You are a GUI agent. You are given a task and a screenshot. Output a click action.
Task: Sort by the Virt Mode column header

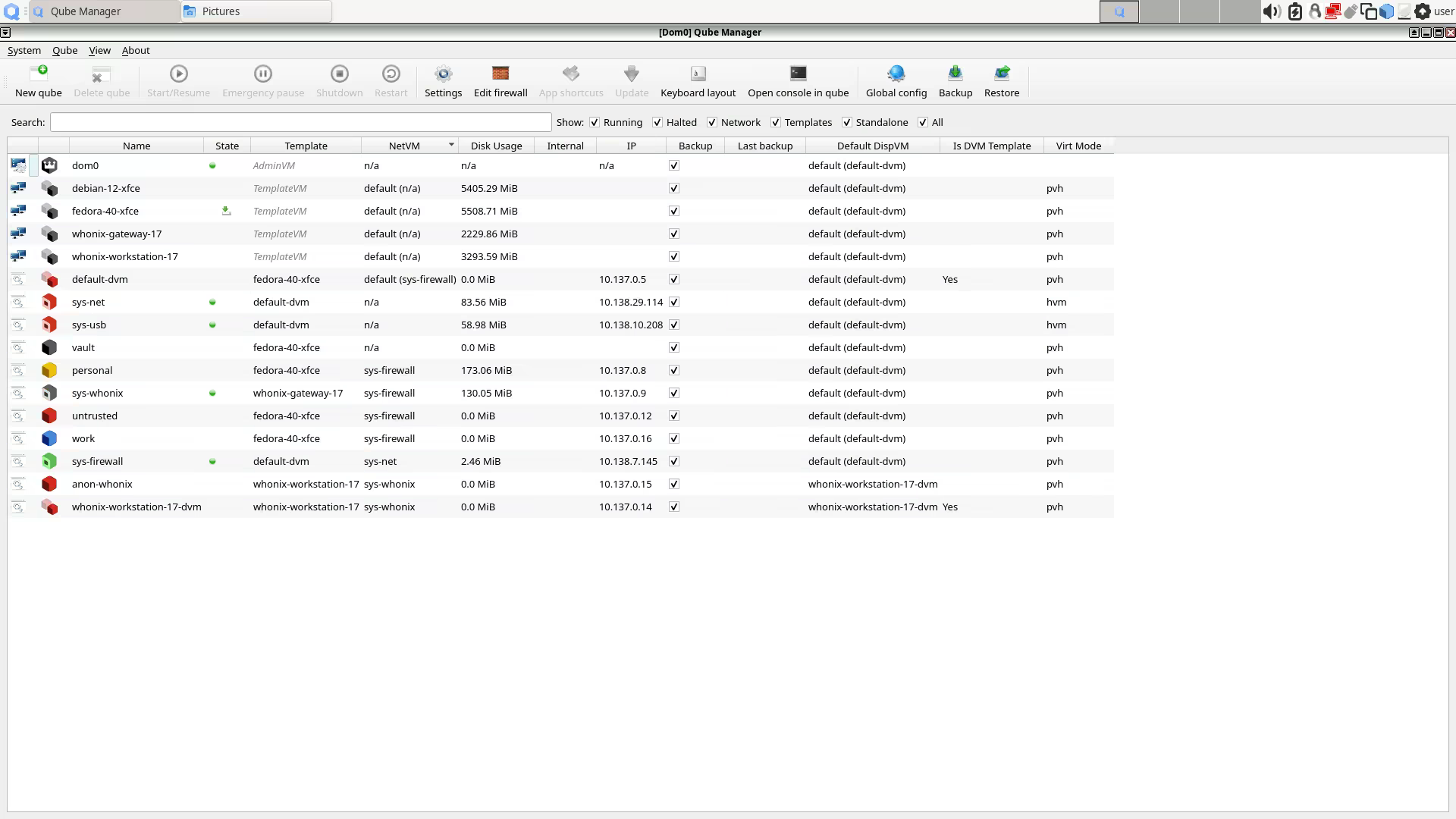coord(1078,146)
